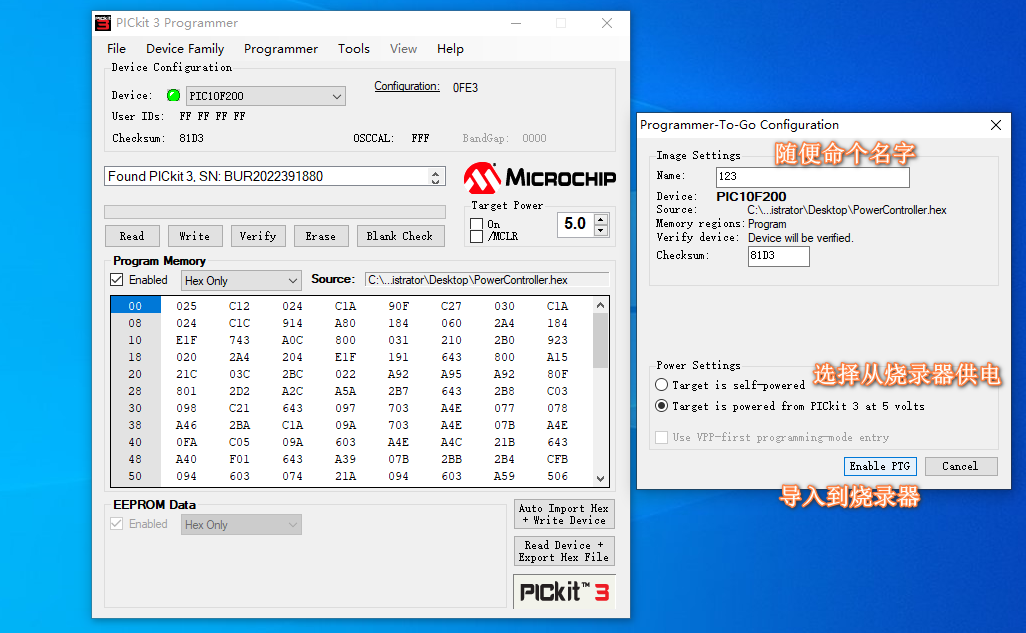Increase target voltage with up arrow
The image size is (1026, 633).
601,219
